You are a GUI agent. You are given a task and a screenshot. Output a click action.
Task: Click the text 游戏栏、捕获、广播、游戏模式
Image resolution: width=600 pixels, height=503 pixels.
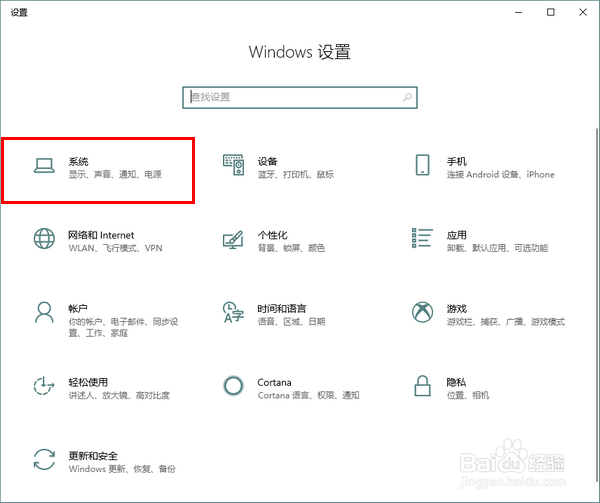[505, 322]
